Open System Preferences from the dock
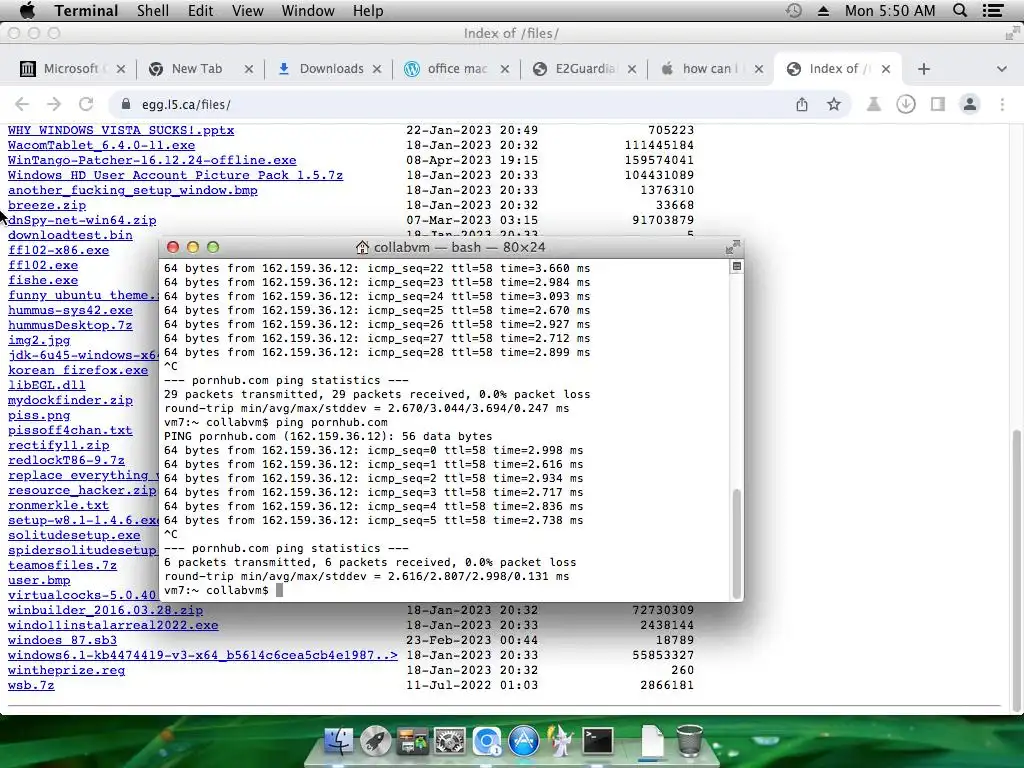Screen dimensions: 1024x768 (x=450, y=741)
